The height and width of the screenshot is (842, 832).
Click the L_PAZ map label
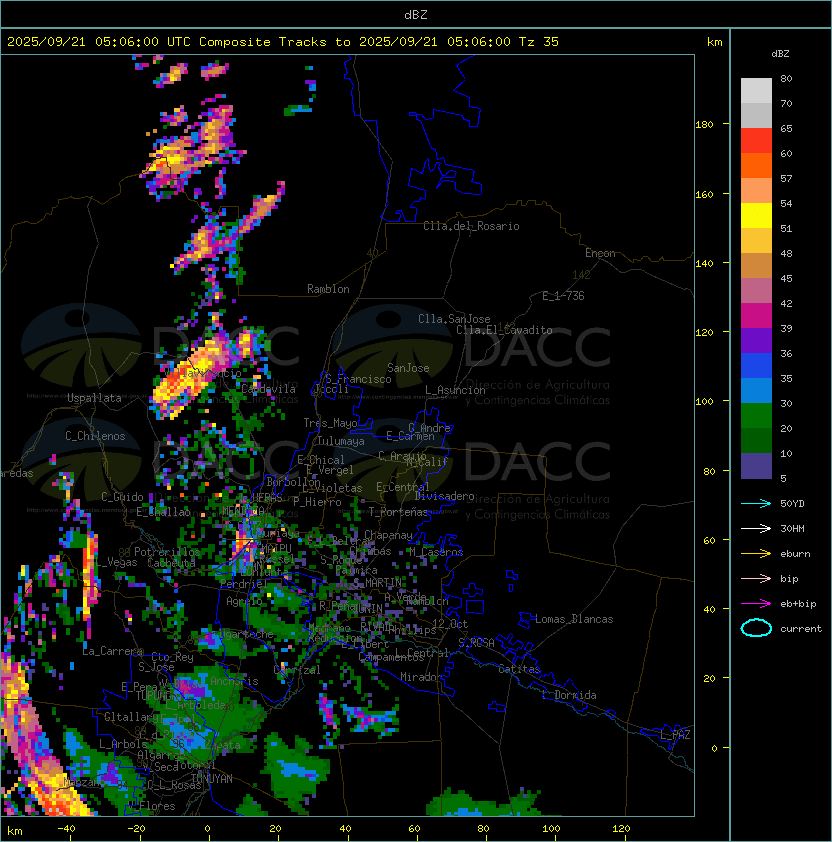(x=675, y=735)
